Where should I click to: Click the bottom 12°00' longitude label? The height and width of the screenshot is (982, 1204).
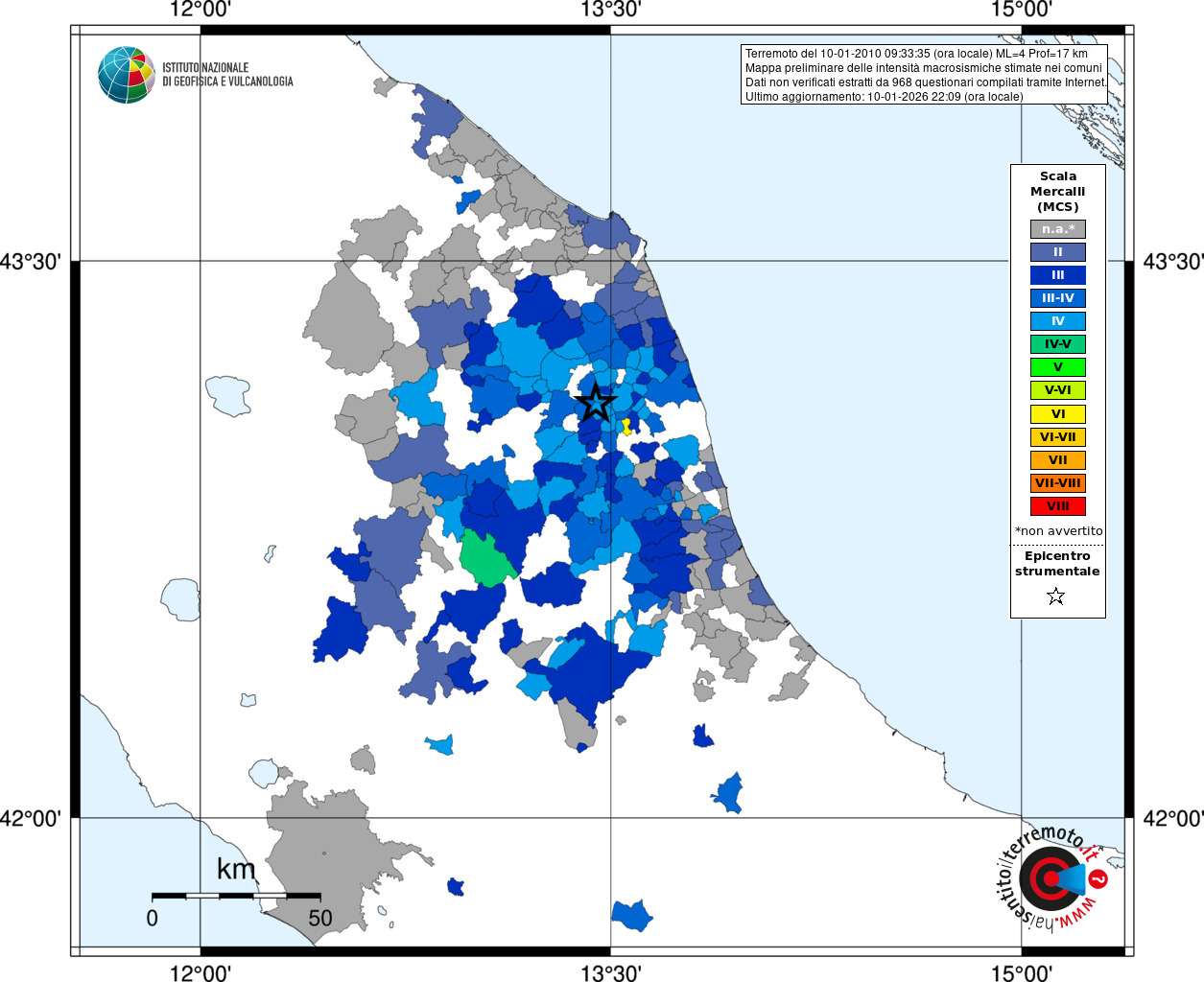pos(201,972)
